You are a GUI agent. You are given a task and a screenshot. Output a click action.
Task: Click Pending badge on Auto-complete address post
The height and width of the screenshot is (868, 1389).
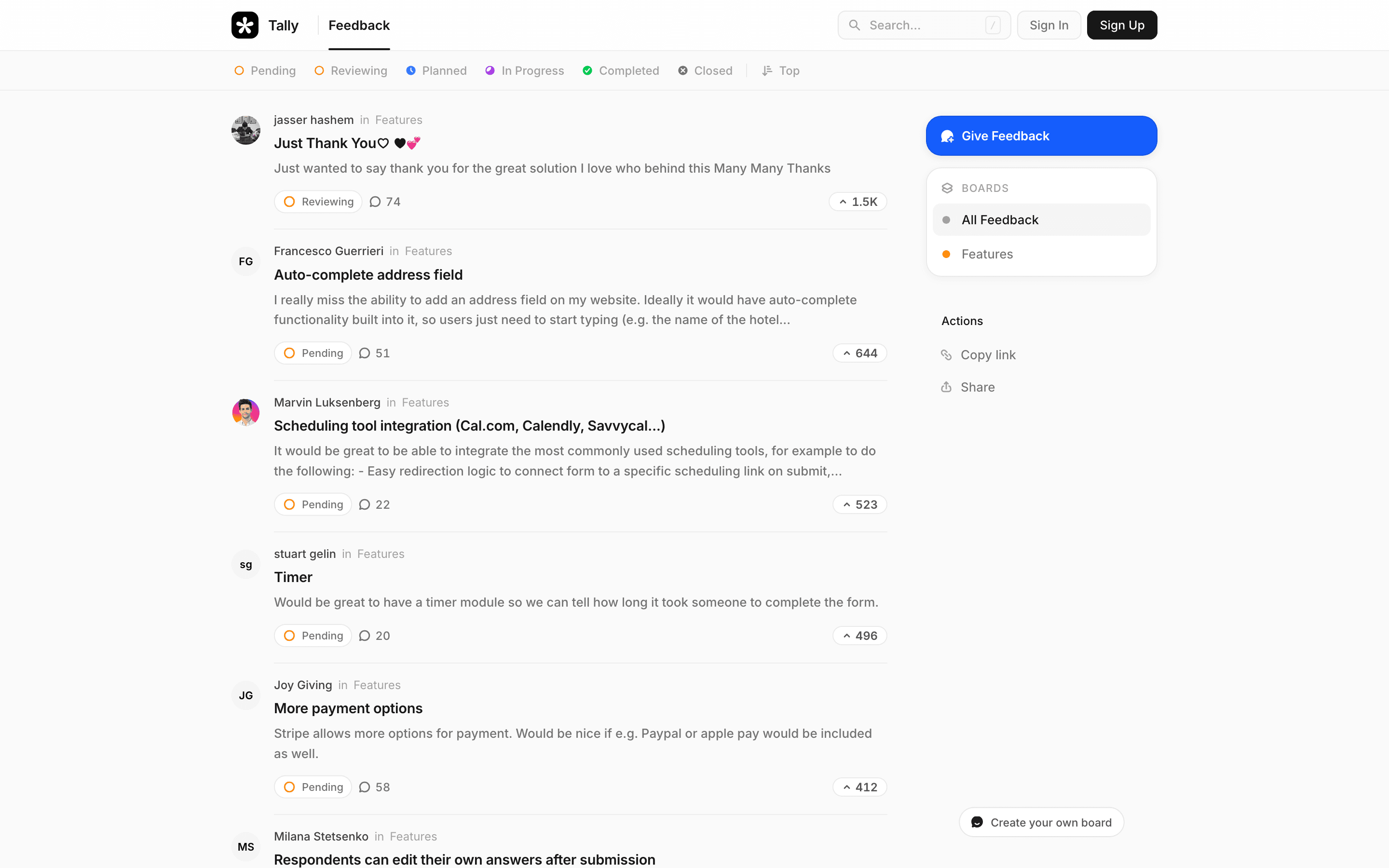click(x=313, y=353)
